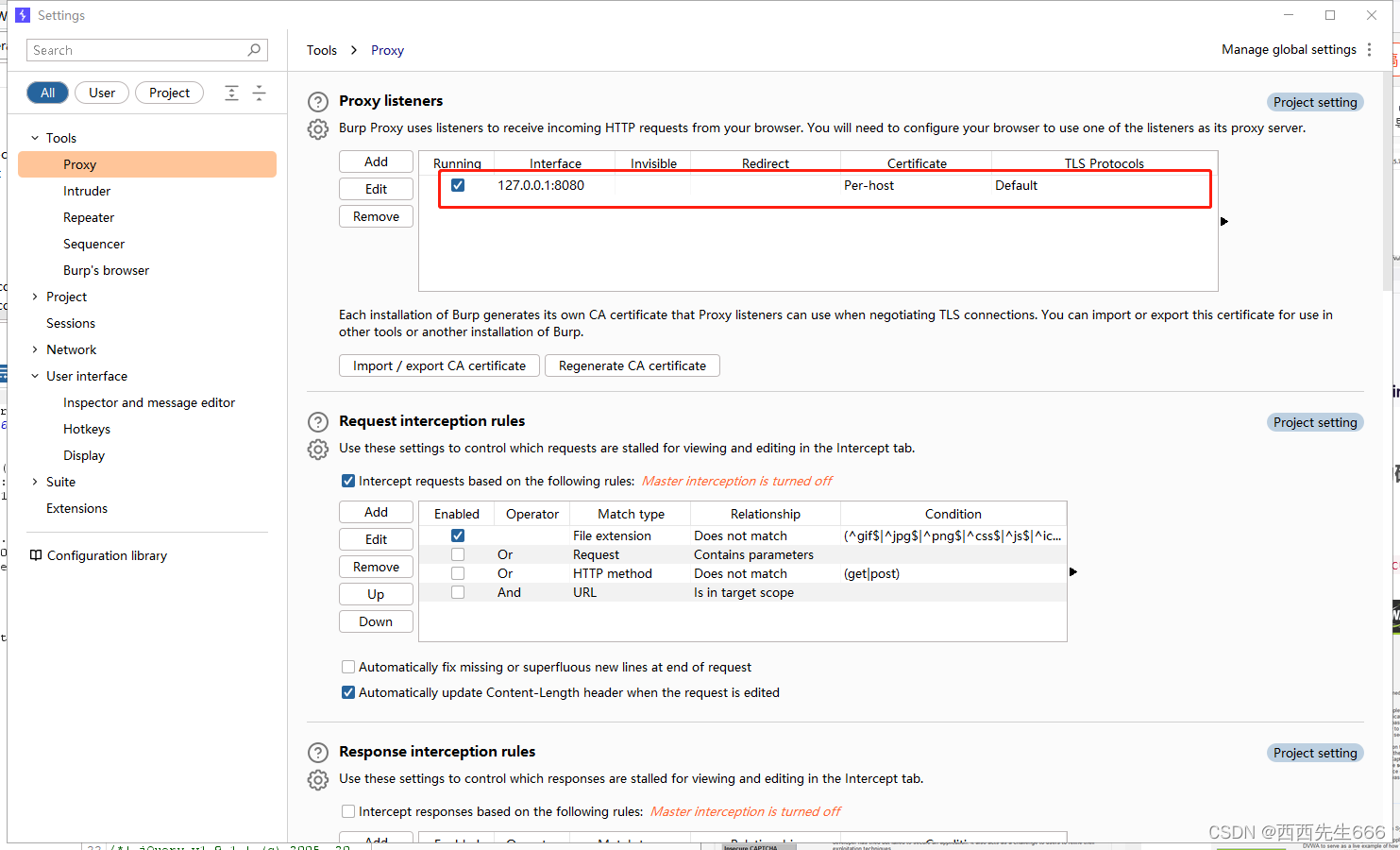Open Intruder settings in the tree

(x=87, y=191)
